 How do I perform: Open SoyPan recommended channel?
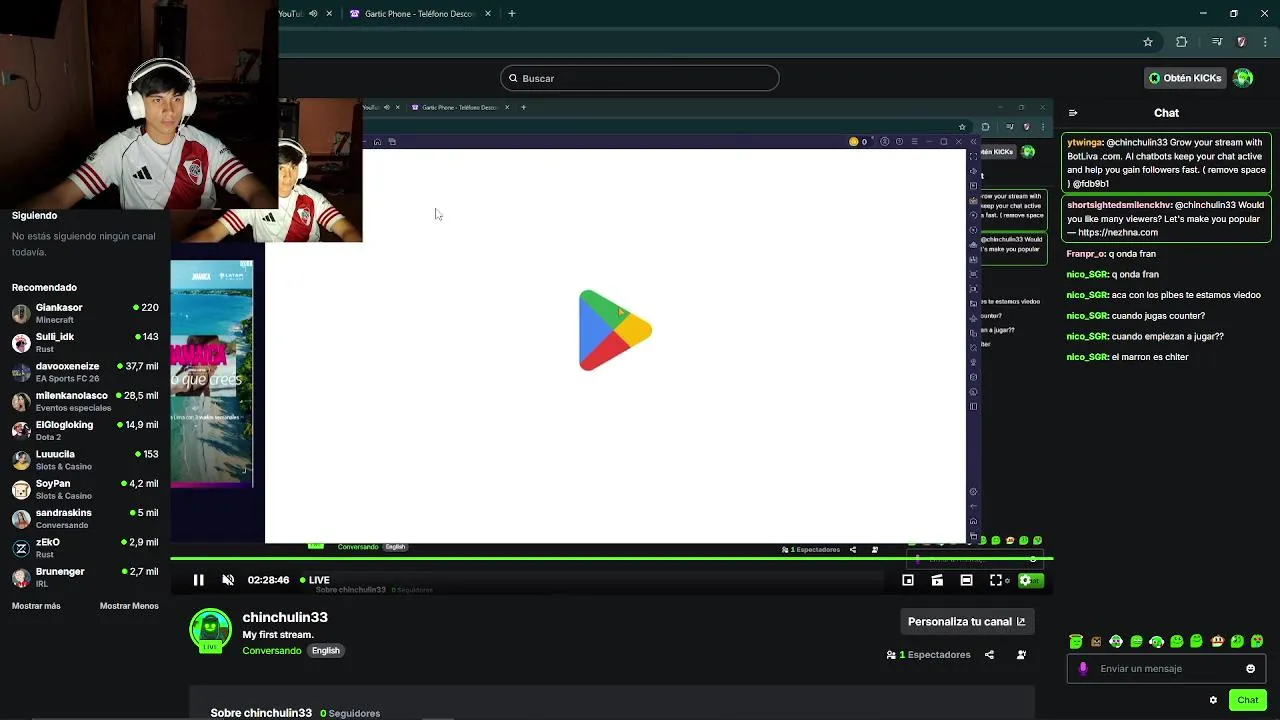[x=85, y=489]
